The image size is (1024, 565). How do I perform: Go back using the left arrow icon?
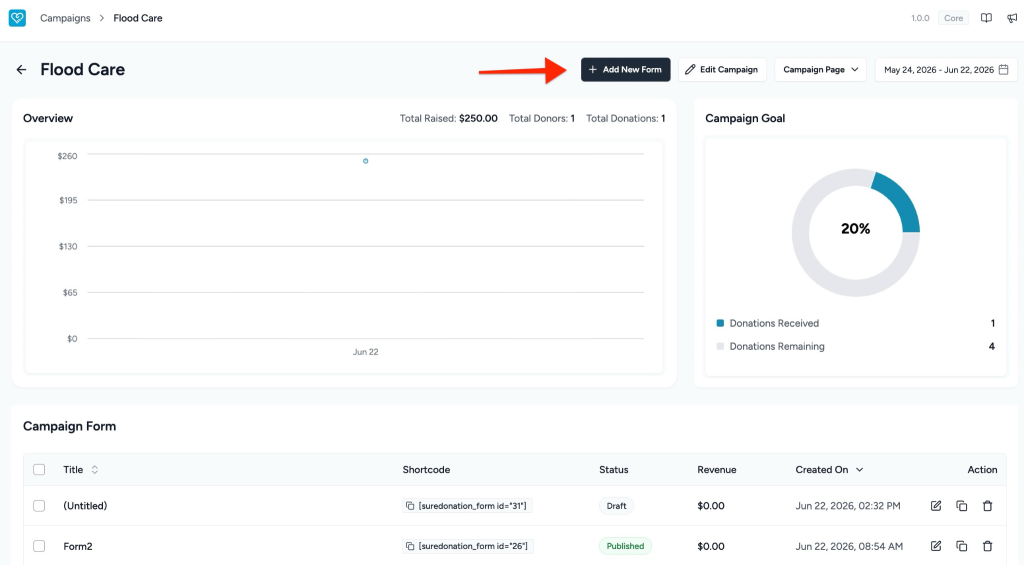(22, 69)
